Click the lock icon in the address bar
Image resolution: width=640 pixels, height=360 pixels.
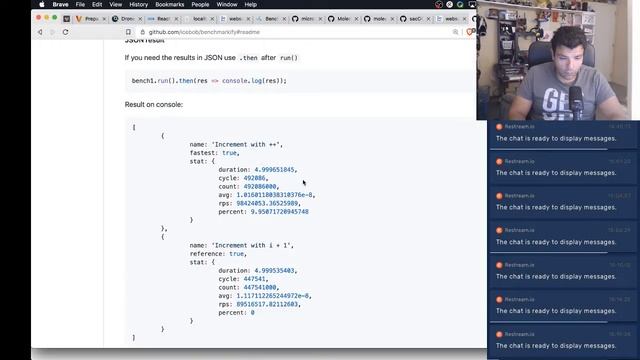point(142,32)
